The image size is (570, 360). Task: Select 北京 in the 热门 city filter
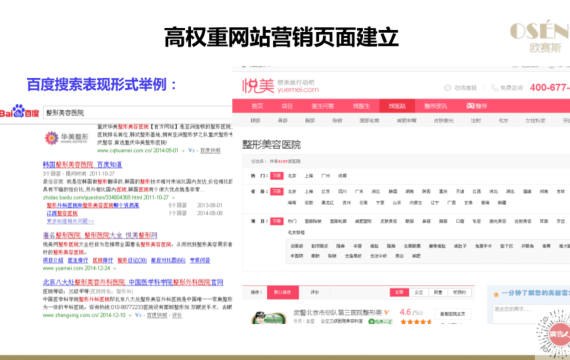tap(292, 176)
